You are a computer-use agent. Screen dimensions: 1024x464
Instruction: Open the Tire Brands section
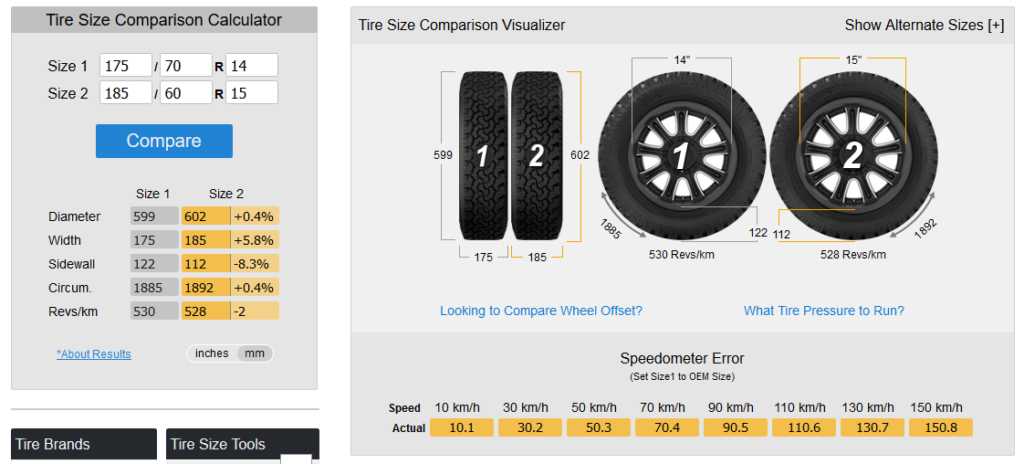(84, 444)
